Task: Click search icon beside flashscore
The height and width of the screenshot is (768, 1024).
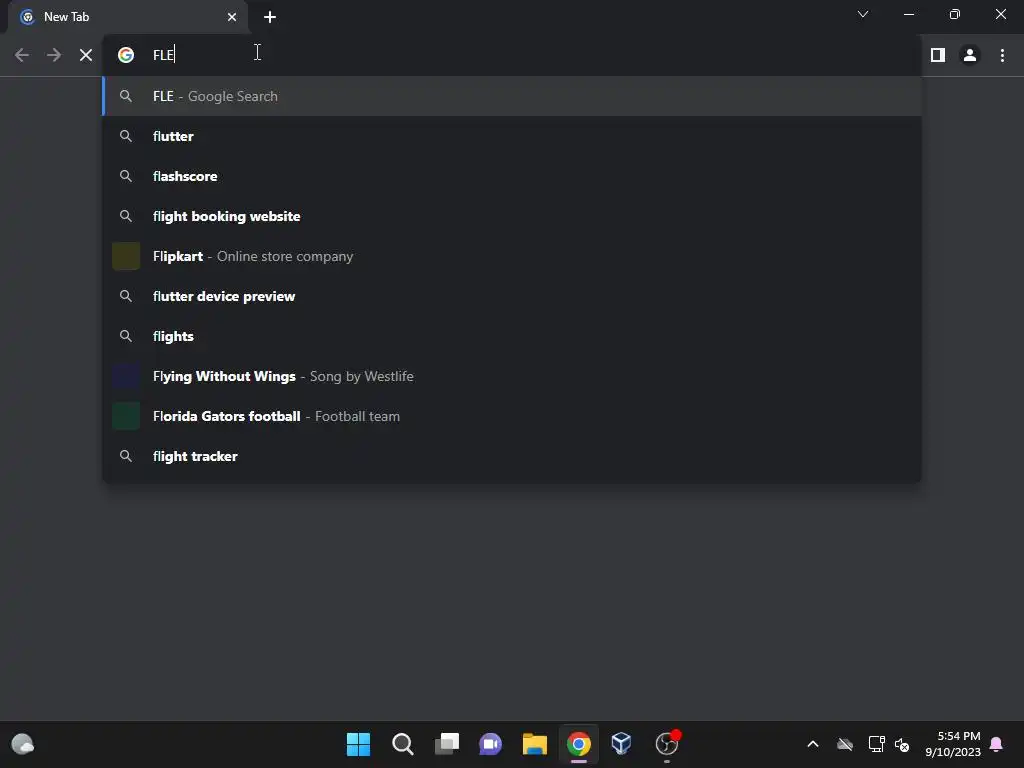Action: coord(126,176)
